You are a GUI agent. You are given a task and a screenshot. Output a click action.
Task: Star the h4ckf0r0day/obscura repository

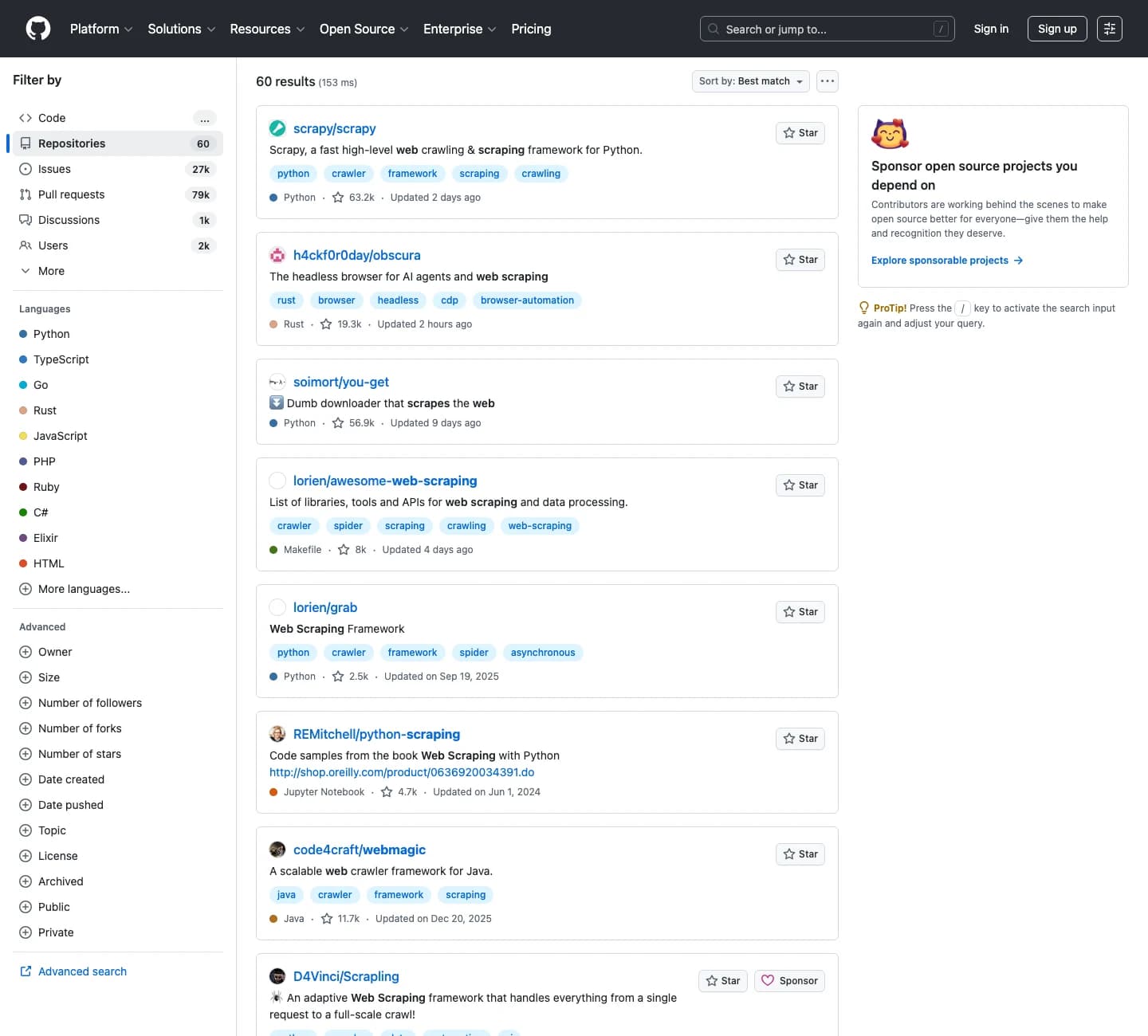[800, 260]
